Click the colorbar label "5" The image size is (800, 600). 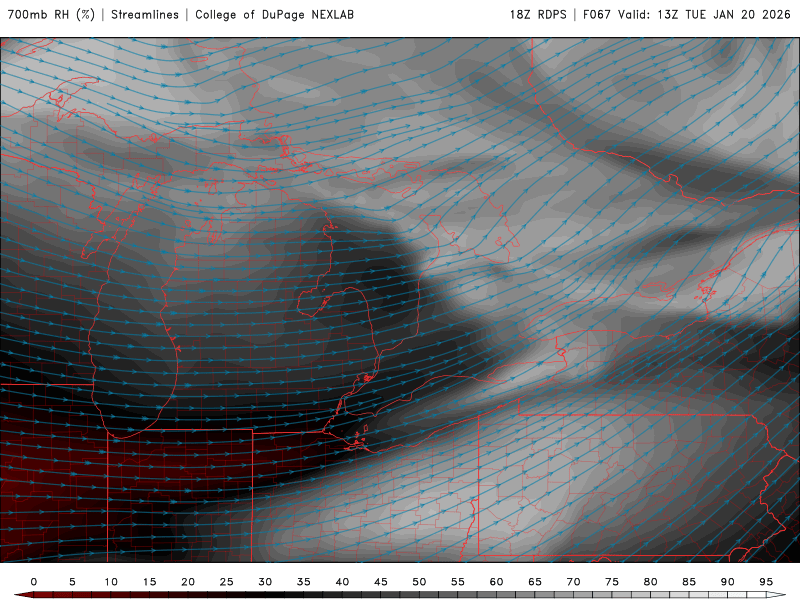tap(72, 582)
